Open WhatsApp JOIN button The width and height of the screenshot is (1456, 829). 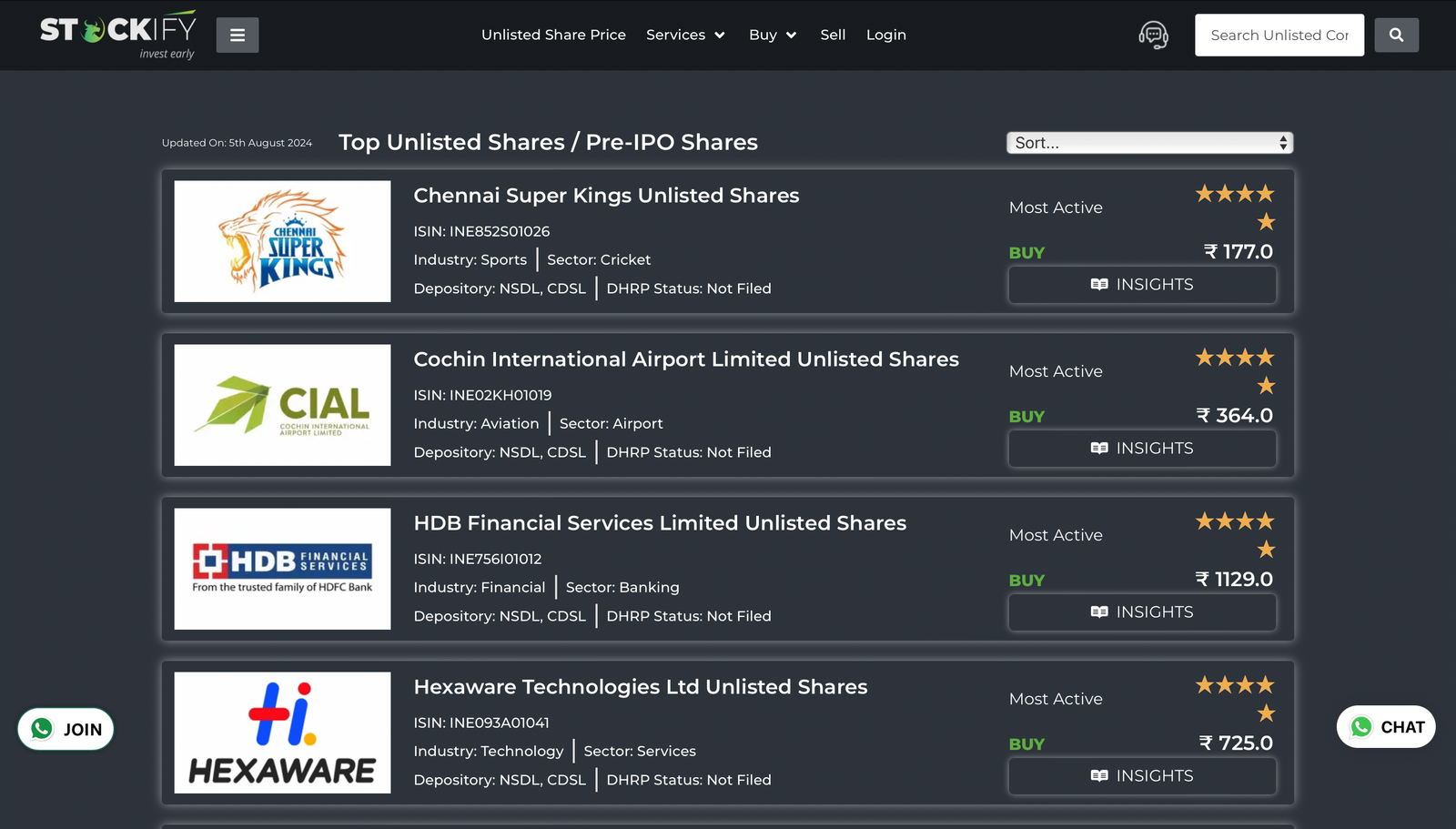point(66,729)
